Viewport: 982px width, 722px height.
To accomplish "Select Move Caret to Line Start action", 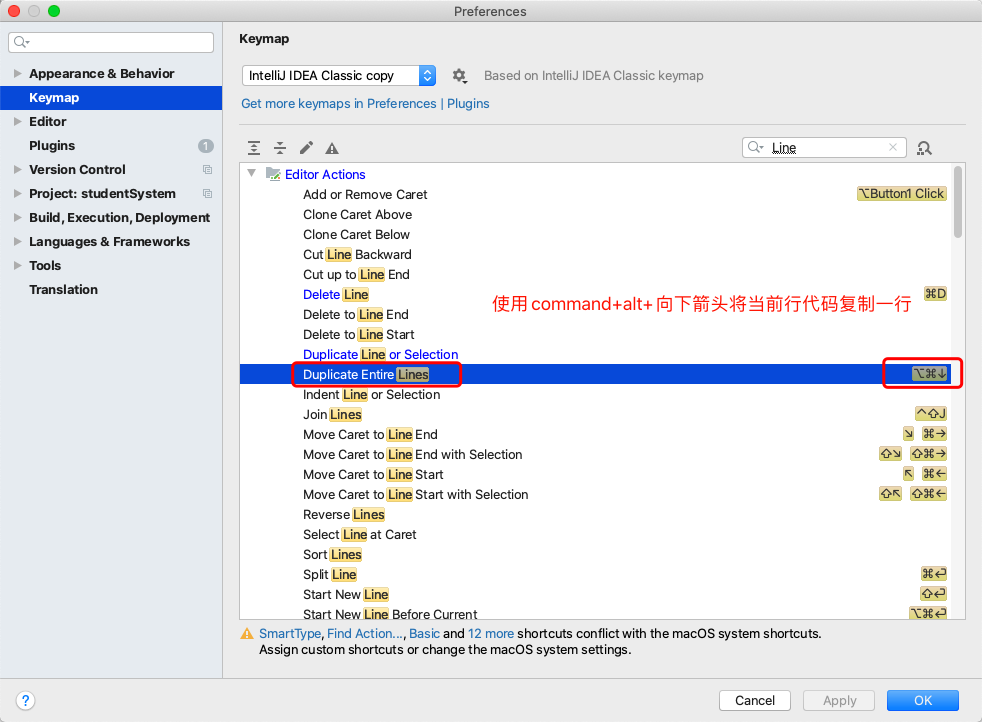I will click(373, 475).
